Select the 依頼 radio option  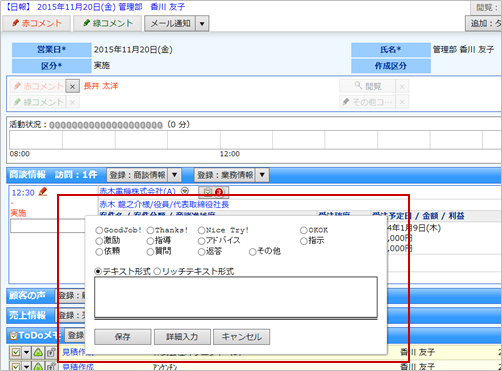[x=99, y=252]
